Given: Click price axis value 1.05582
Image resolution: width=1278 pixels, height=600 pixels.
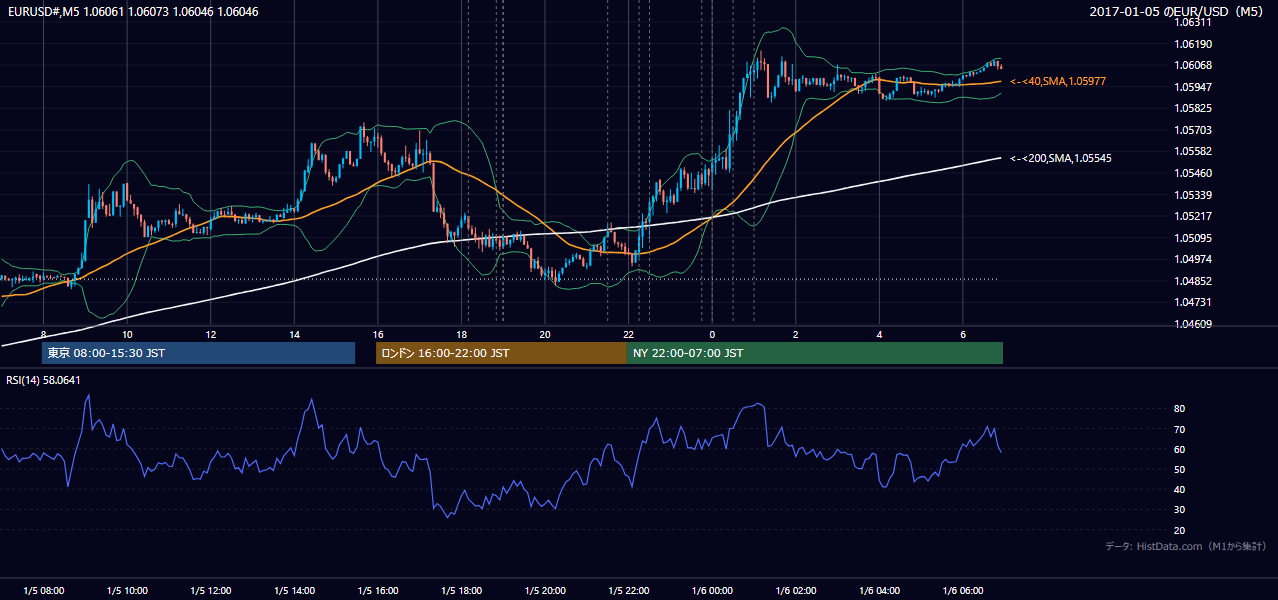Looking at the screenshot, I should click(1192, 151).
